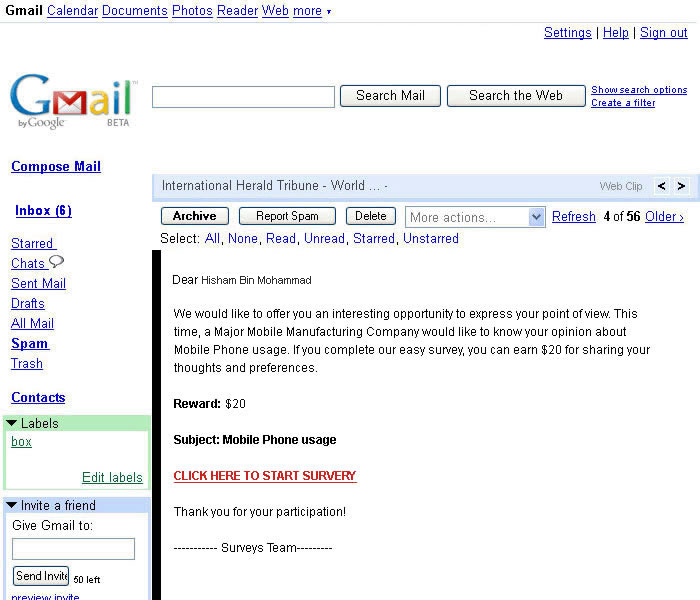Select Unstarred messages link

pyautogui.click(x=431, y=238)
